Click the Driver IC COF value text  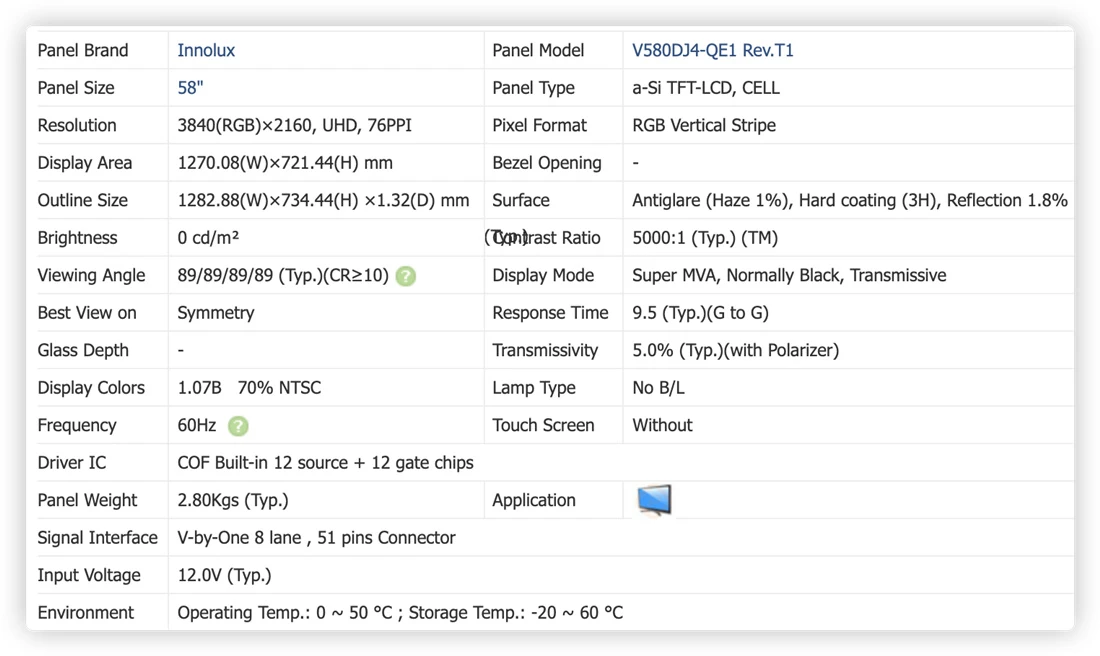coord(325,463)
